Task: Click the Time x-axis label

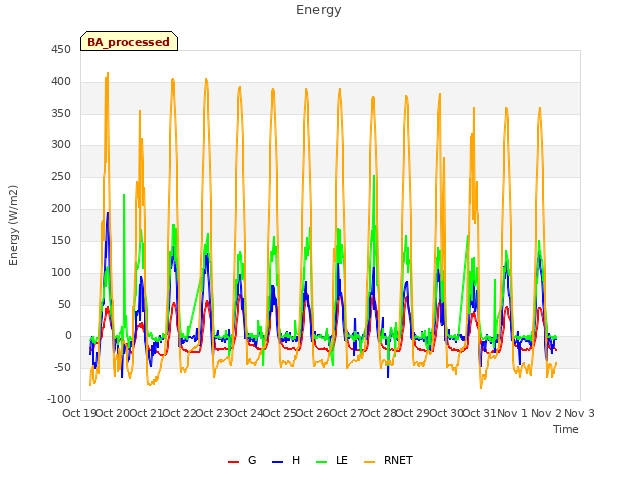Action: click(x=566, y=429)
